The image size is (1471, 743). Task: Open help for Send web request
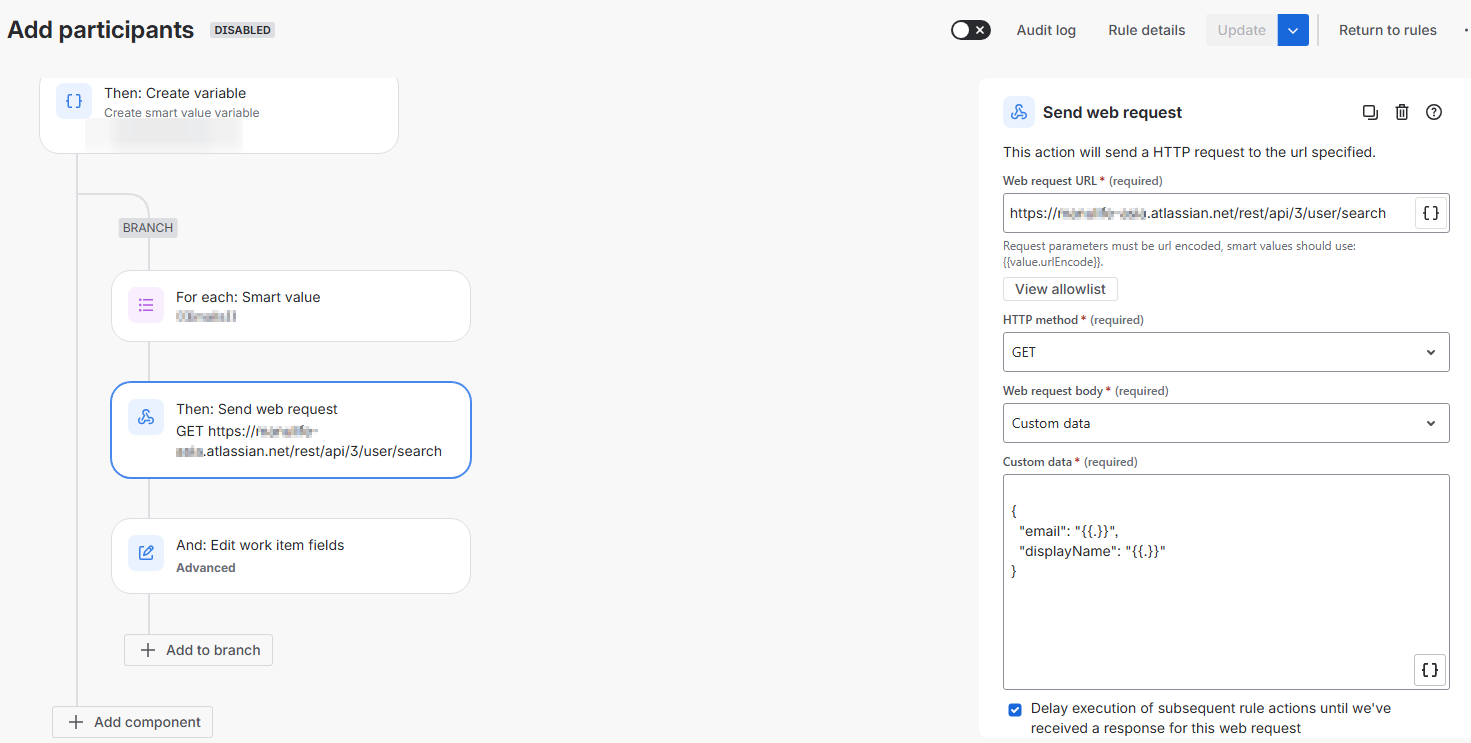[x=1434, y=112]
